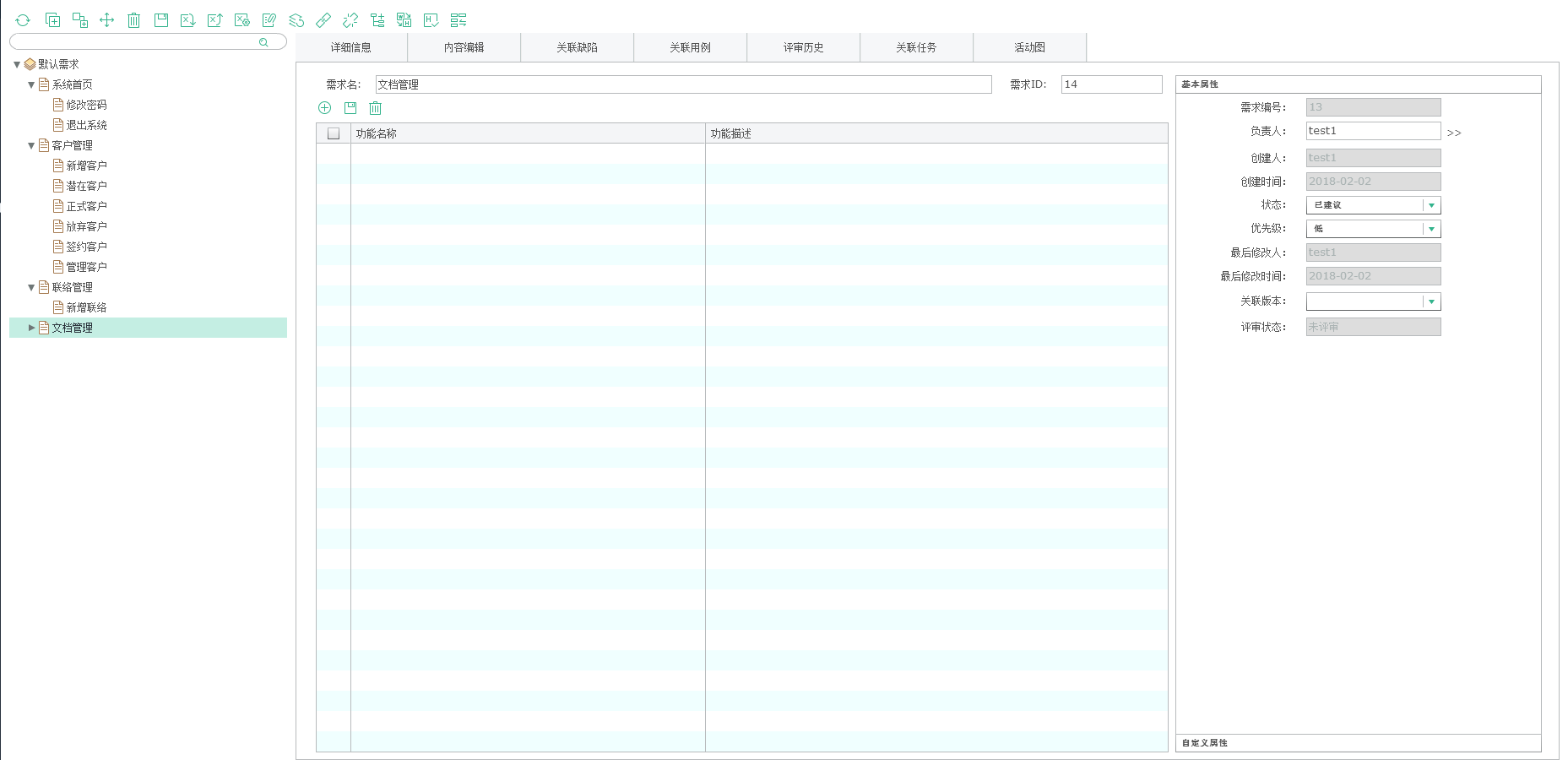1568x760 pixels.
Task: Open the 状态 dropdown
Action: [x=1431, y=205]
